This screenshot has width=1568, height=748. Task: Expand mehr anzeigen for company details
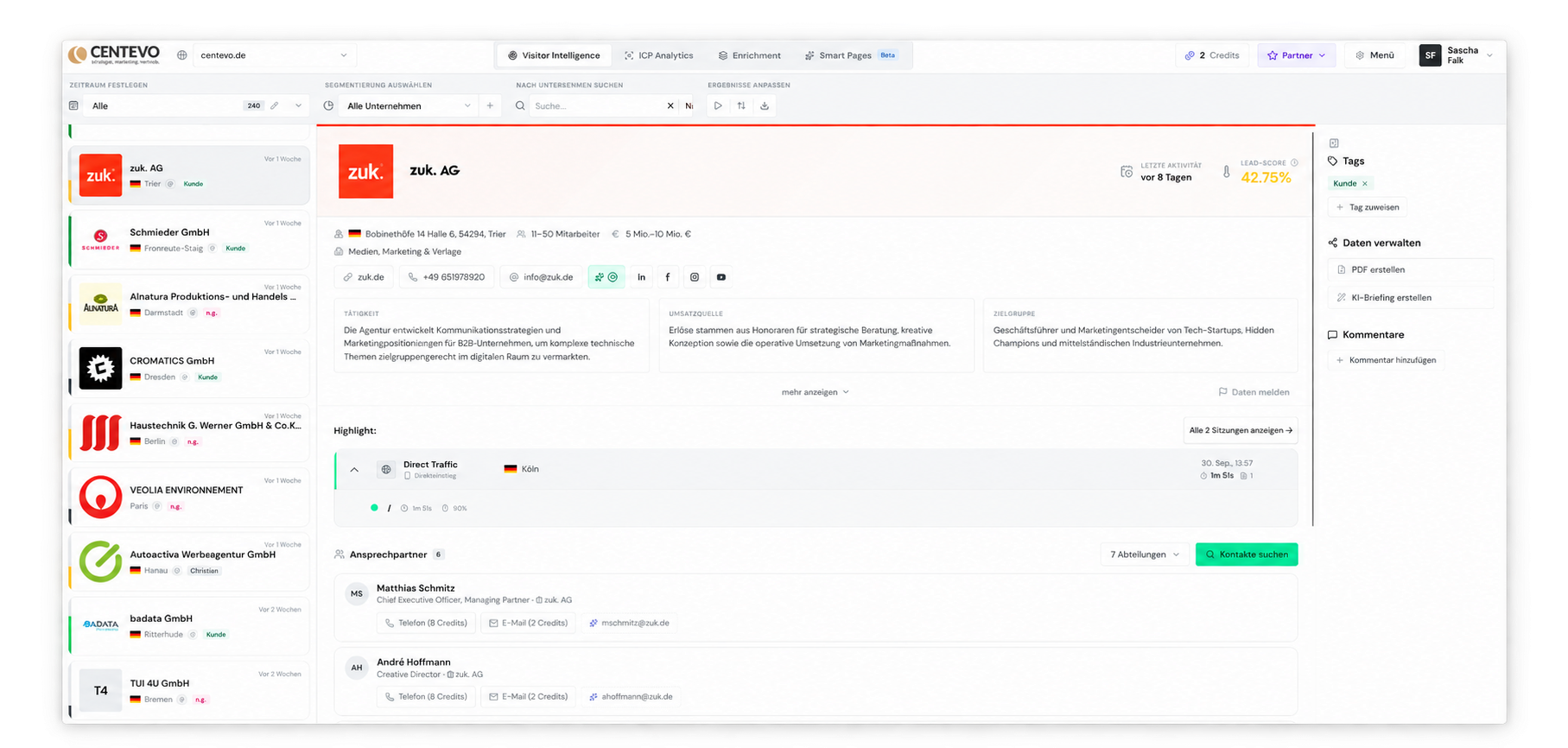(x=816, y=392)
